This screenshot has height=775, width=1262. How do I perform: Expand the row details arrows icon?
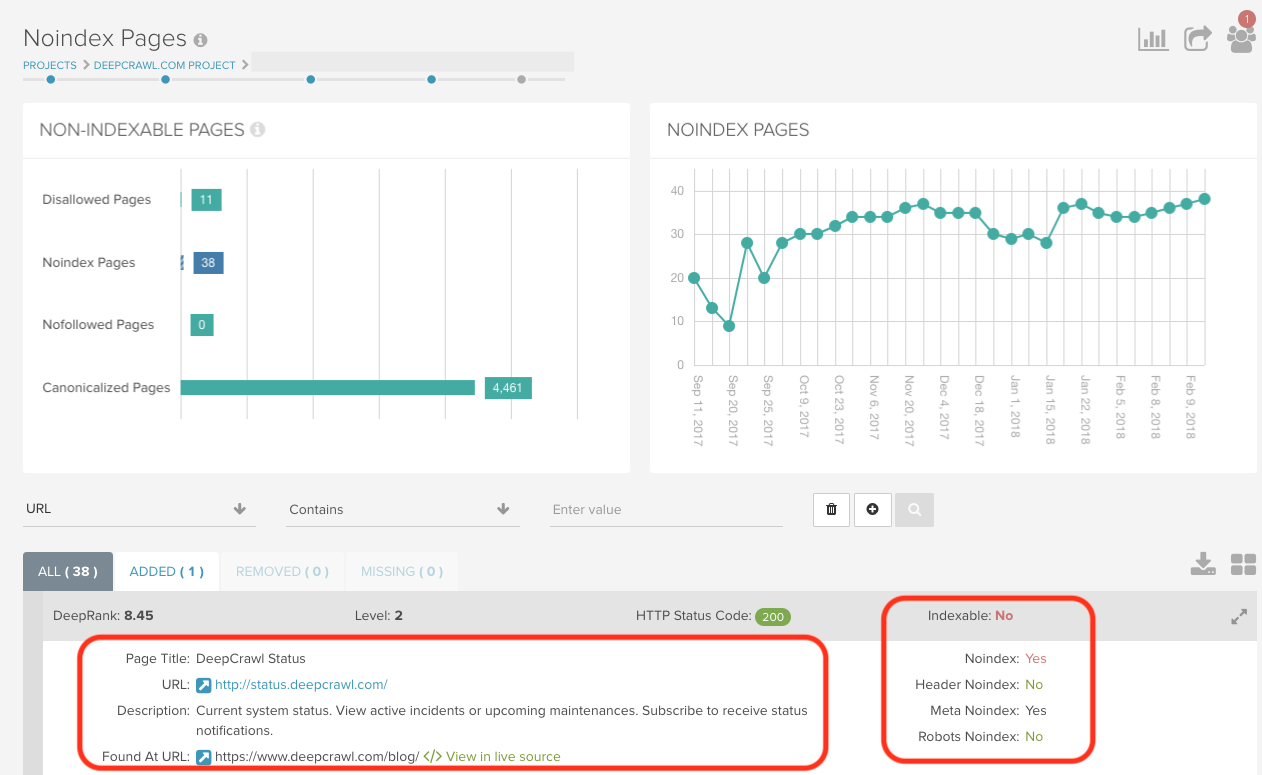[1239, 617]
